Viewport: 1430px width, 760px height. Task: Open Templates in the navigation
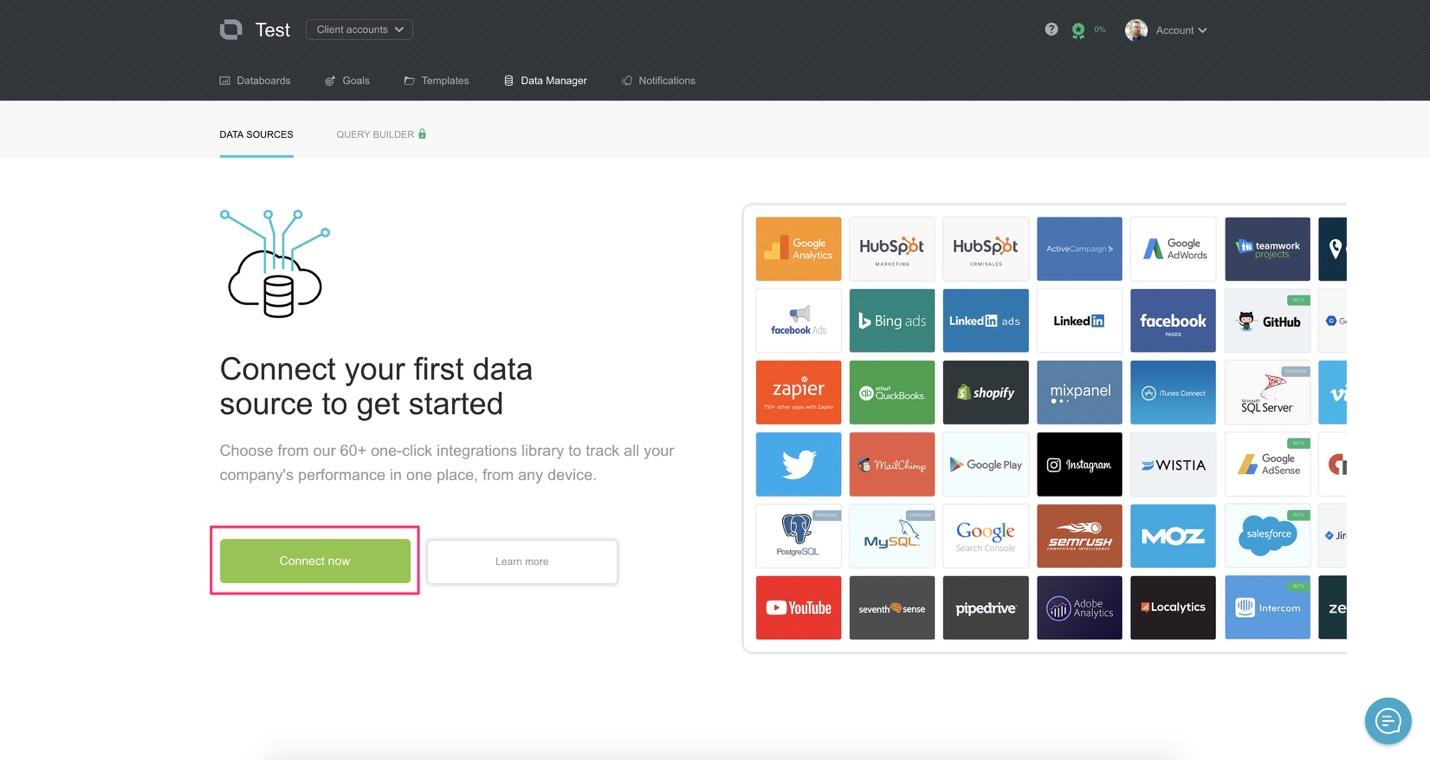click(x=436, y=81)
